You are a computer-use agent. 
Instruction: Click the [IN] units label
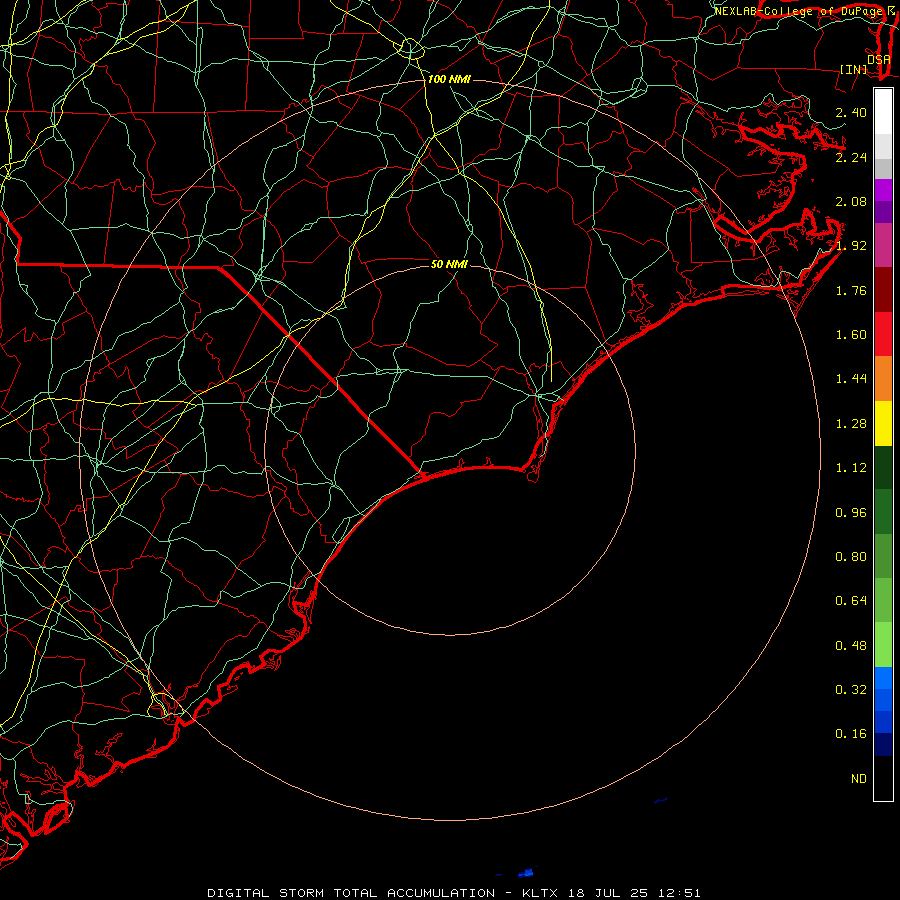point(854,69)
